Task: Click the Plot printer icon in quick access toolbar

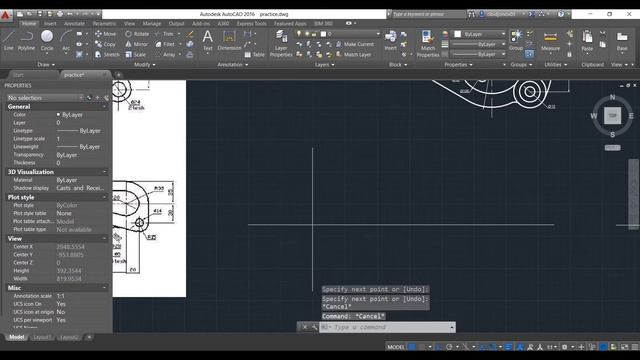Action: 60,14
